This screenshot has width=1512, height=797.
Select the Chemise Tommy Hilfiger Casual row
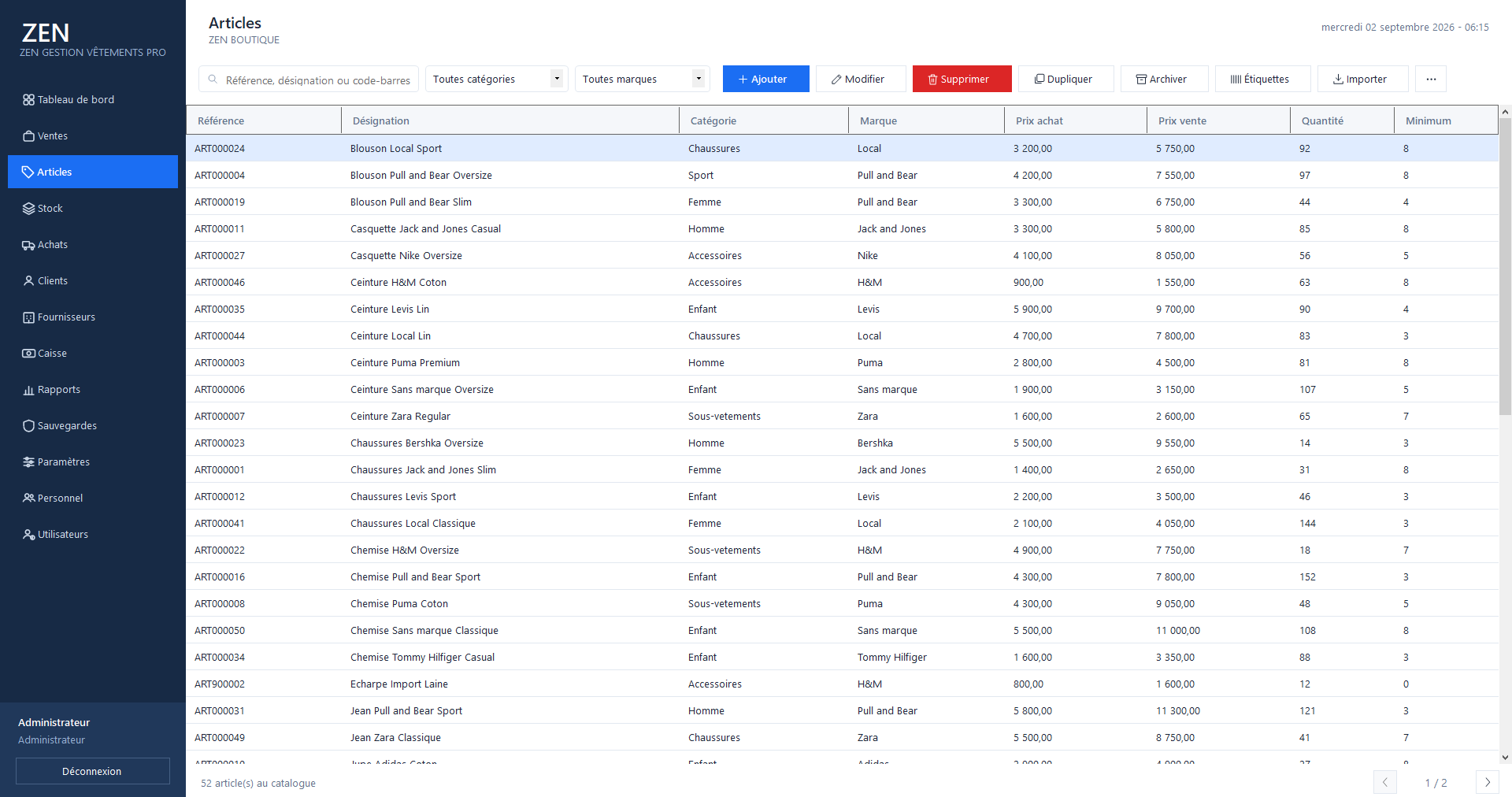[x=843, y=657]
